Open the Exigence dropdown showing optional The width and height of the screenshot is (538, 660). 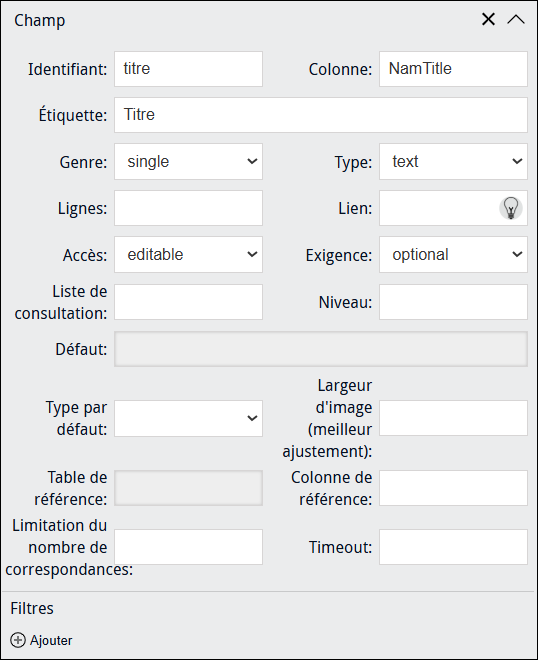453,254
